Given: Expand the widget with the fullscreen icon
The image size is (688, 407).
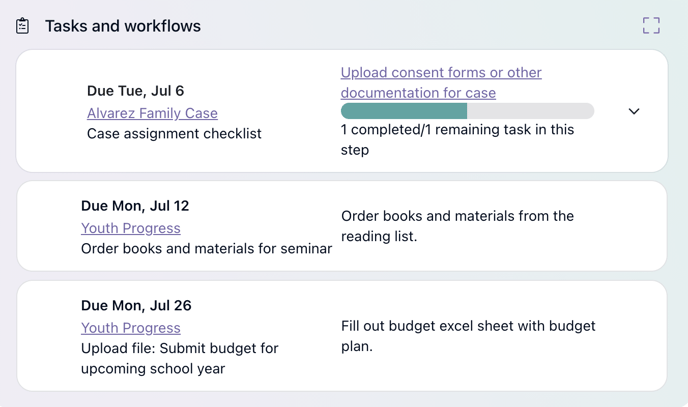Looking at the screenshot, I should (651, 25).
